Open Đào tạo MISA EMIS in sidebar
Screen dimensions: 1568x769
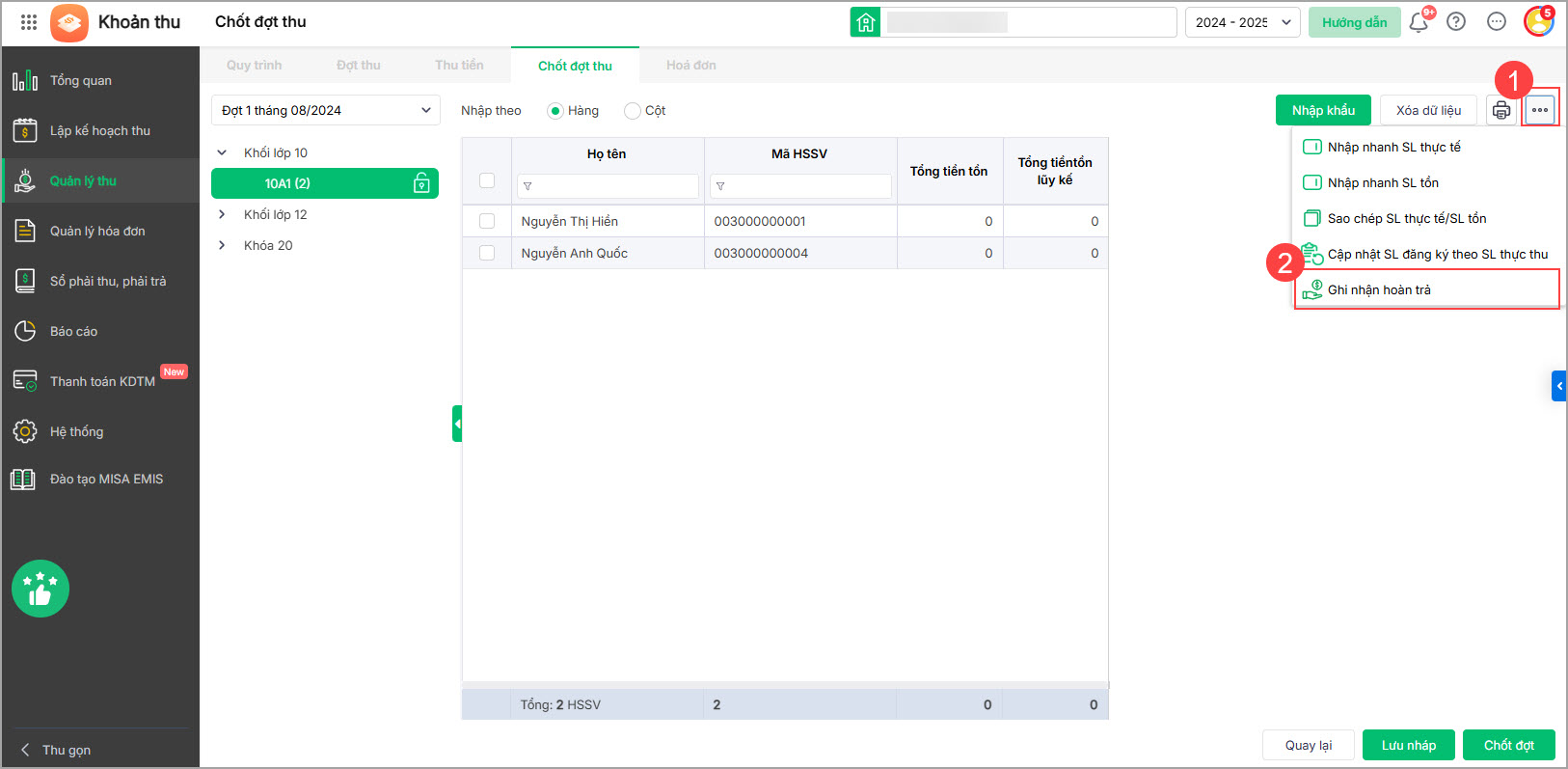[100, 479]
